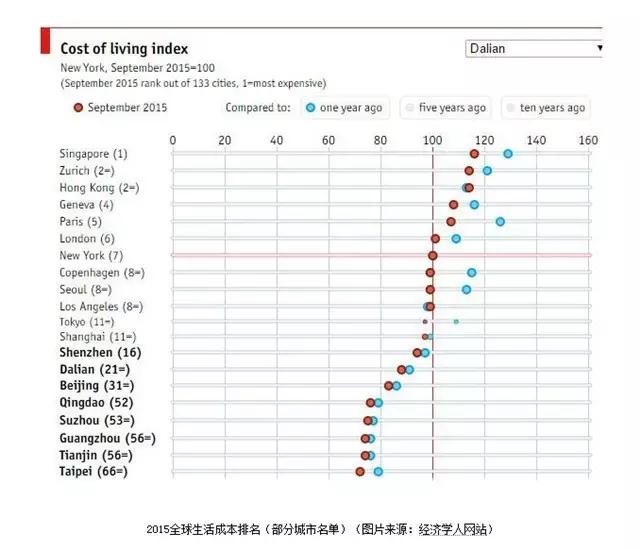The height and width of the screenshot is (549, 640).
Task: Select the Shenzhen (16) city label
Action: click(100, 353)
